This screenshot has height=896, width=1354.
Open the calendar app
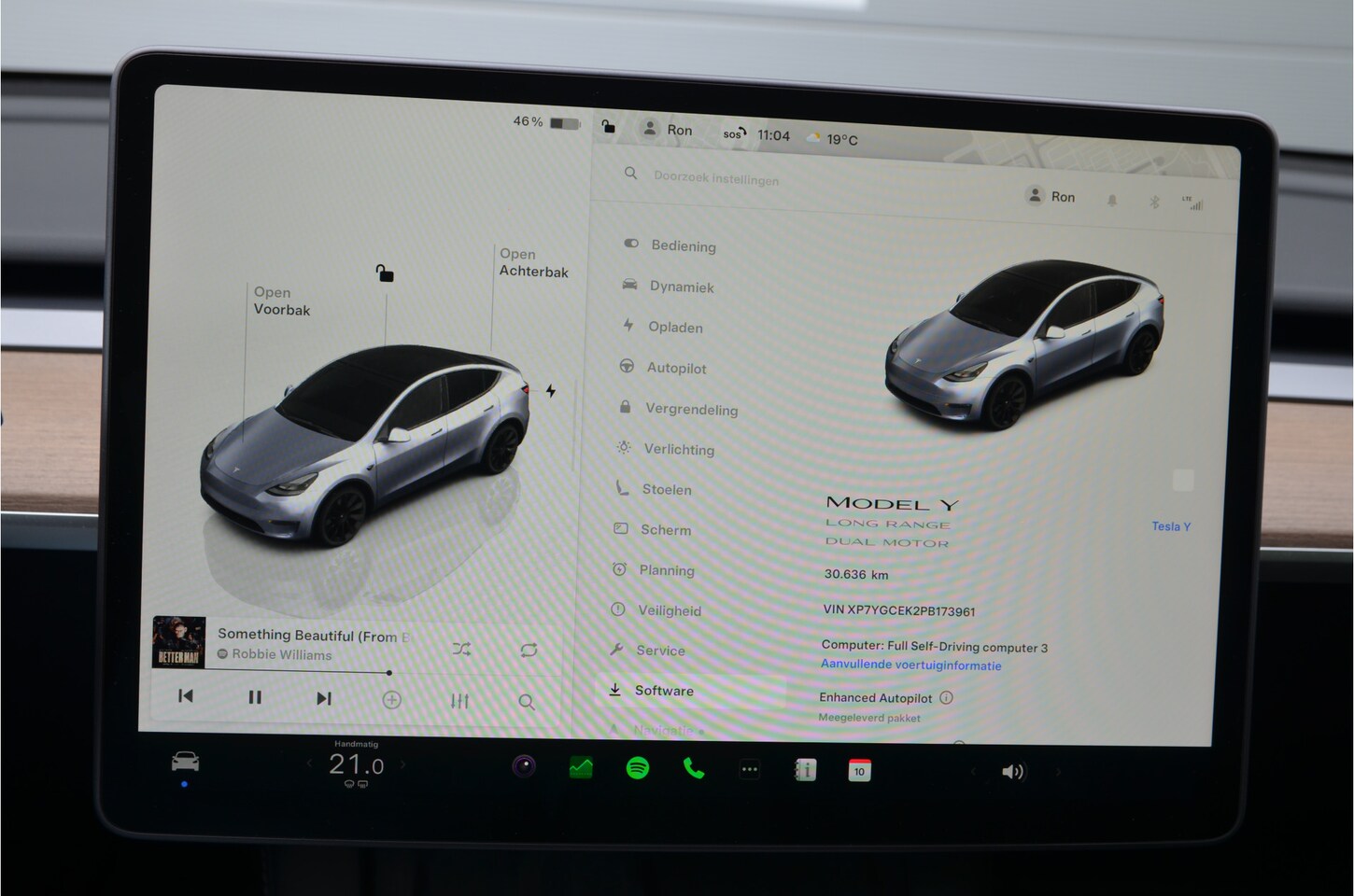[x=860, y=771]
